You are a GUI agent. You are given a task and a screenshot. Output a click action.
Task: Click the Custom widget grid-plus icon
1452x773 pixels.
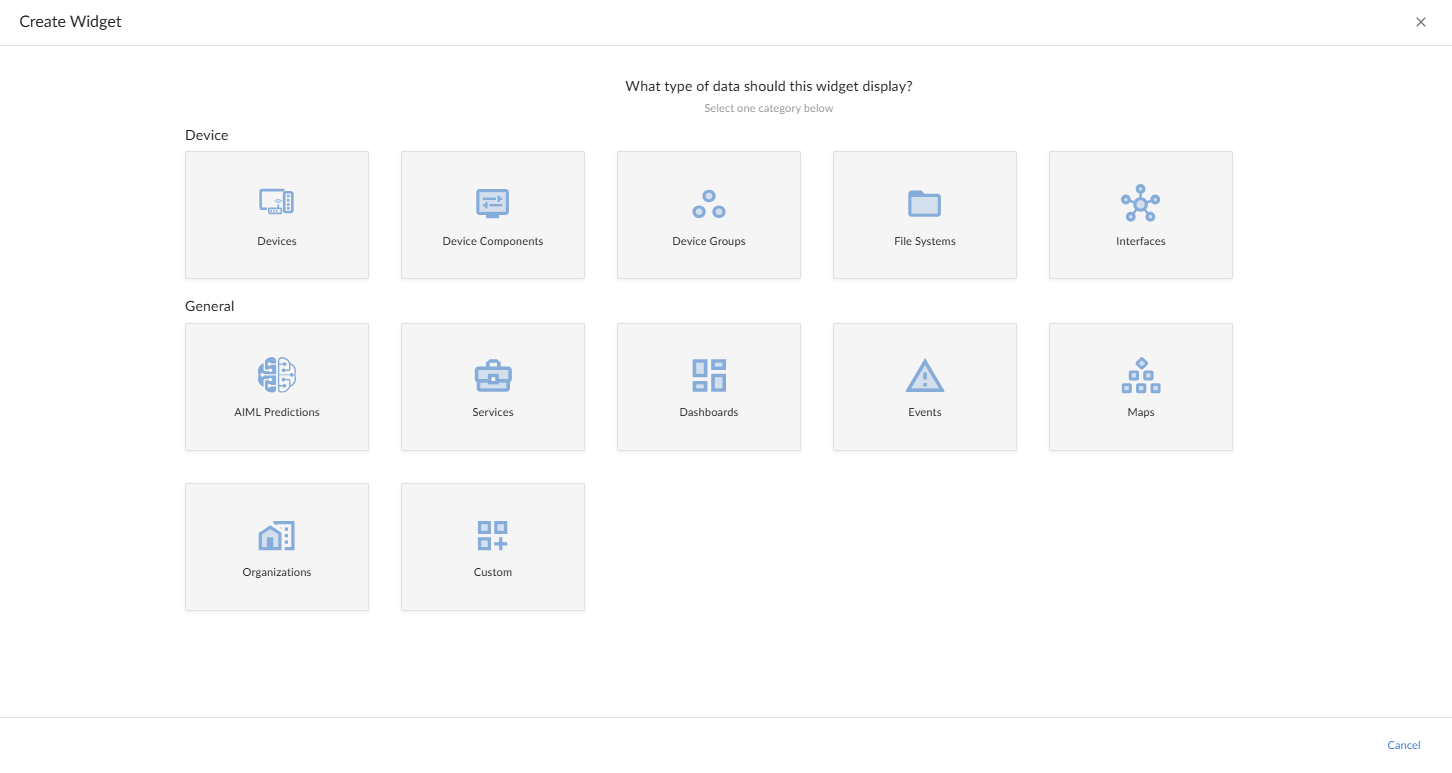[x=492, y=535]
